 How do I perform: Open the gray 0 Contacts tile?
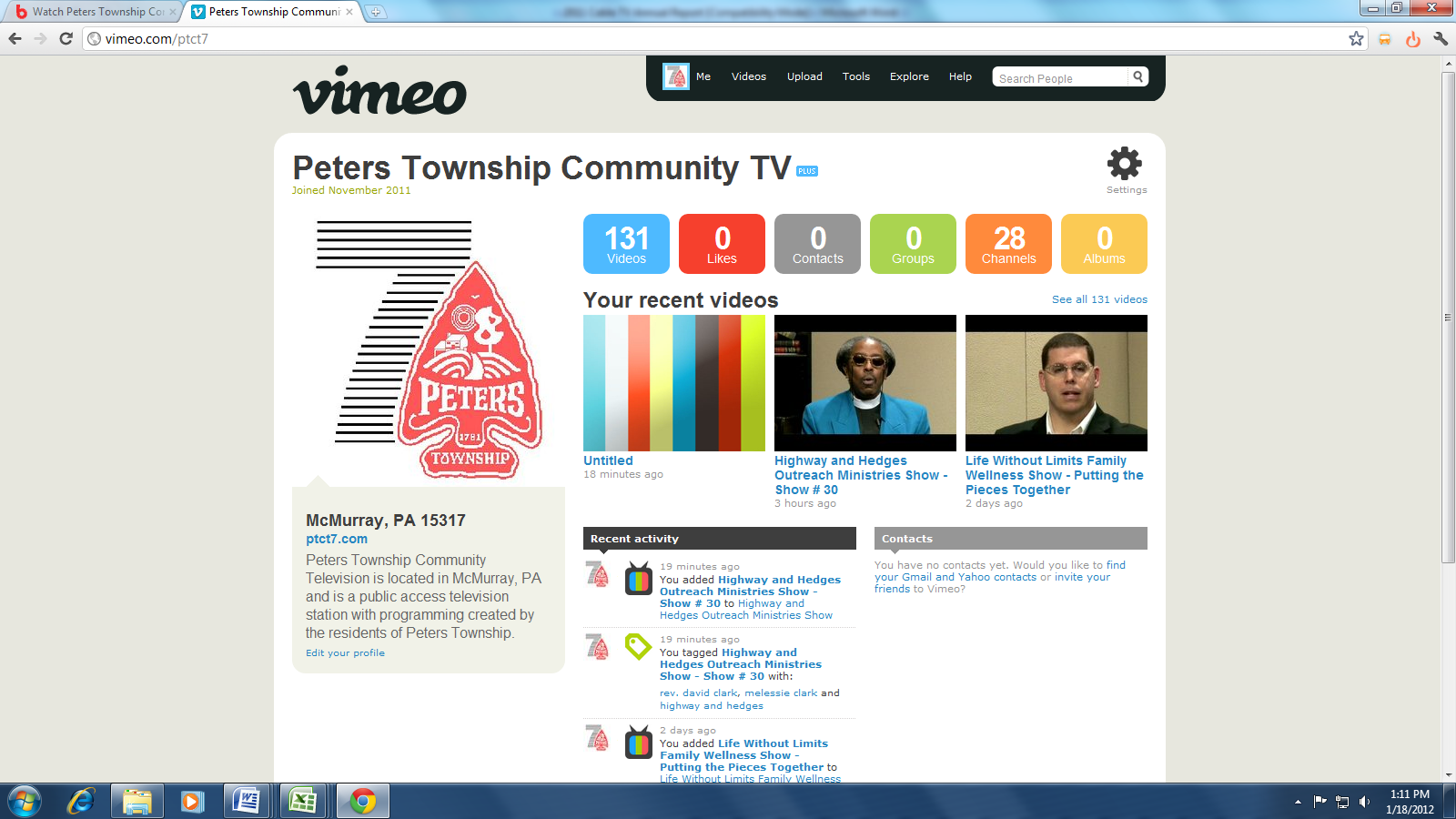coord(817,244)
